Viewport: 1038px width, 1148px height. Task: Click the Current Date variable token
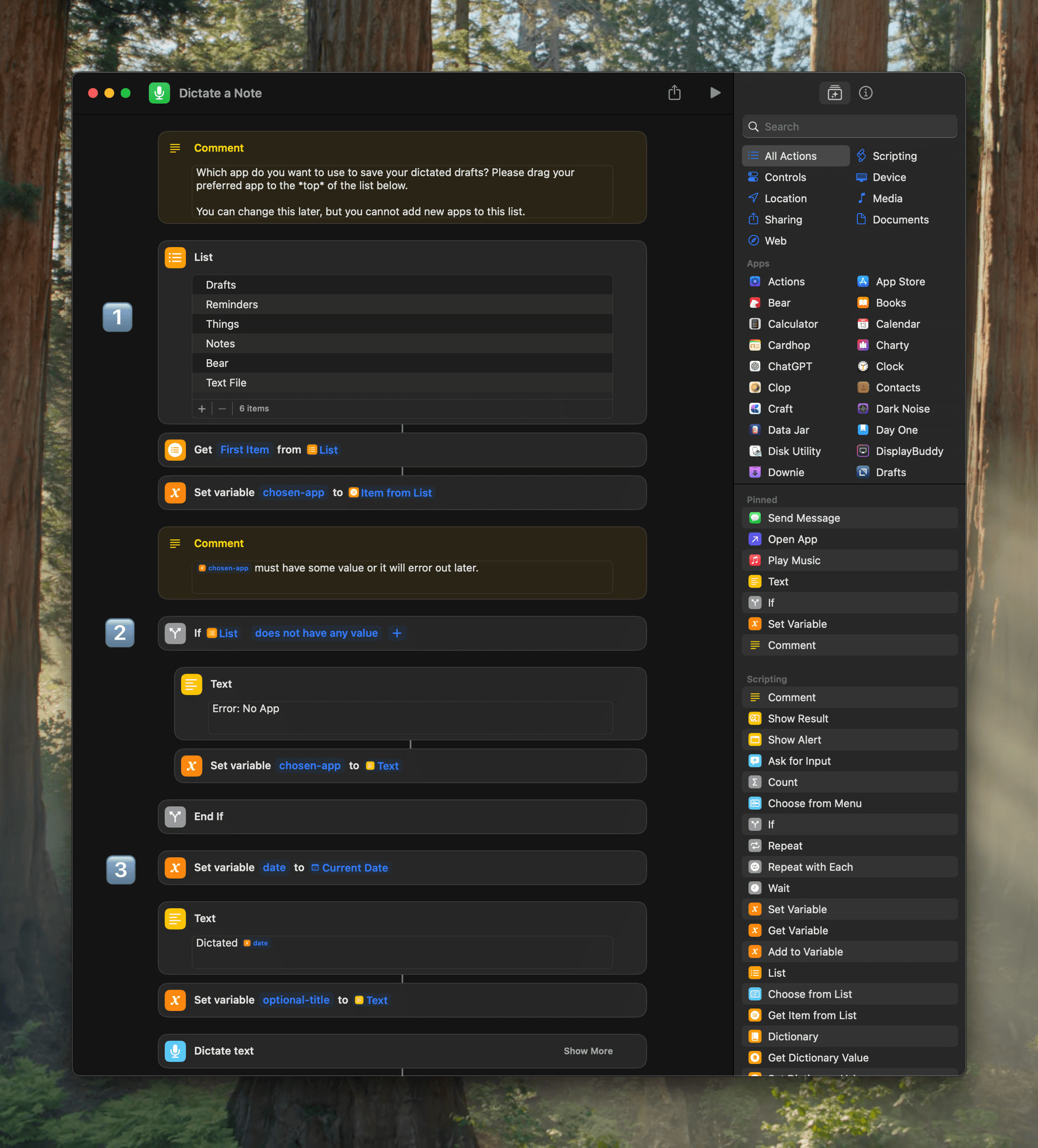[x=350, y=867]
